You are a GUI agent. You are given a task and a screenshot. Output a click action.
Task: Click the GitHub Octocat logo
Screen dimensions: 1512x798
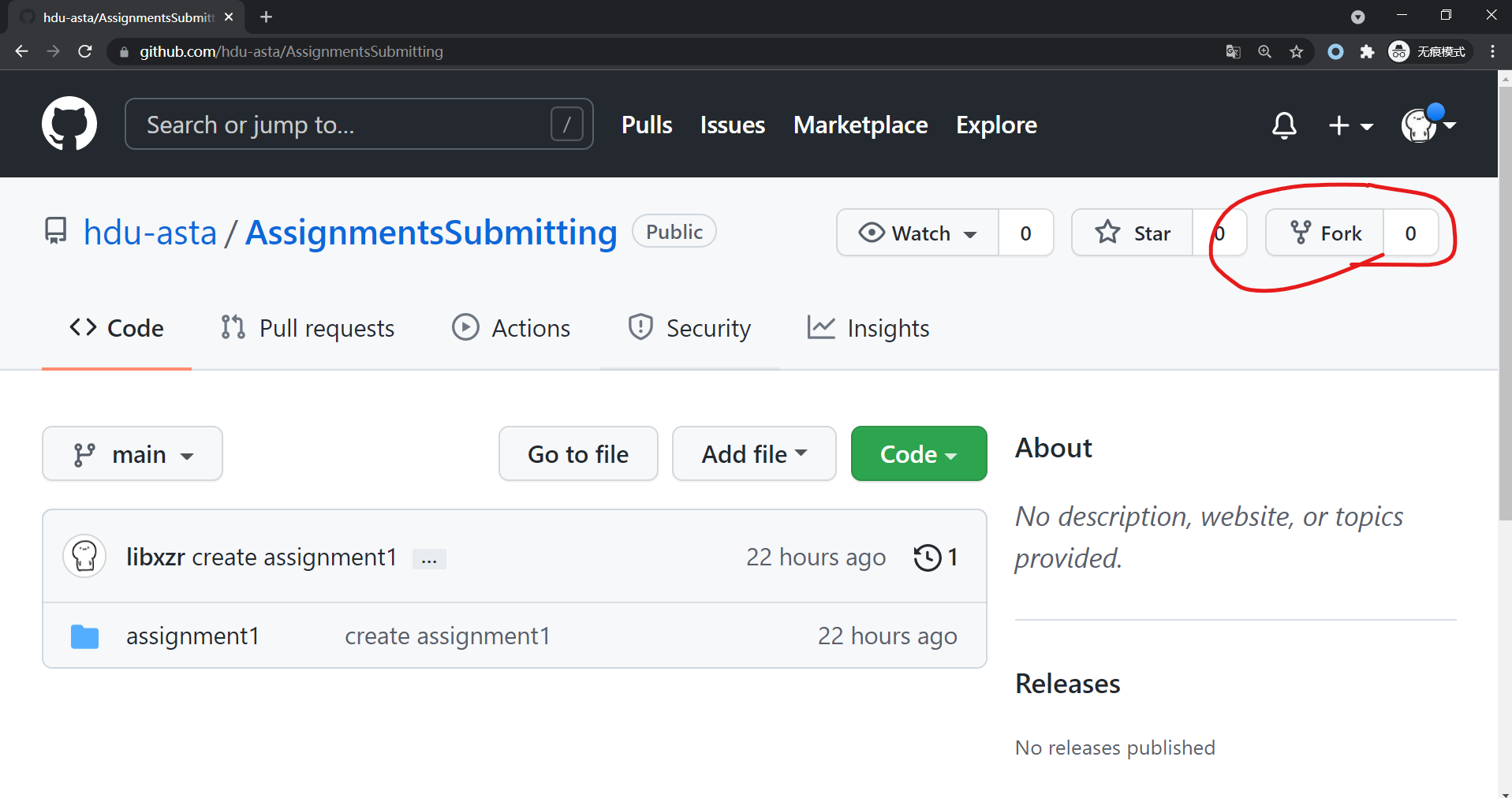click(x=69, y=124)
